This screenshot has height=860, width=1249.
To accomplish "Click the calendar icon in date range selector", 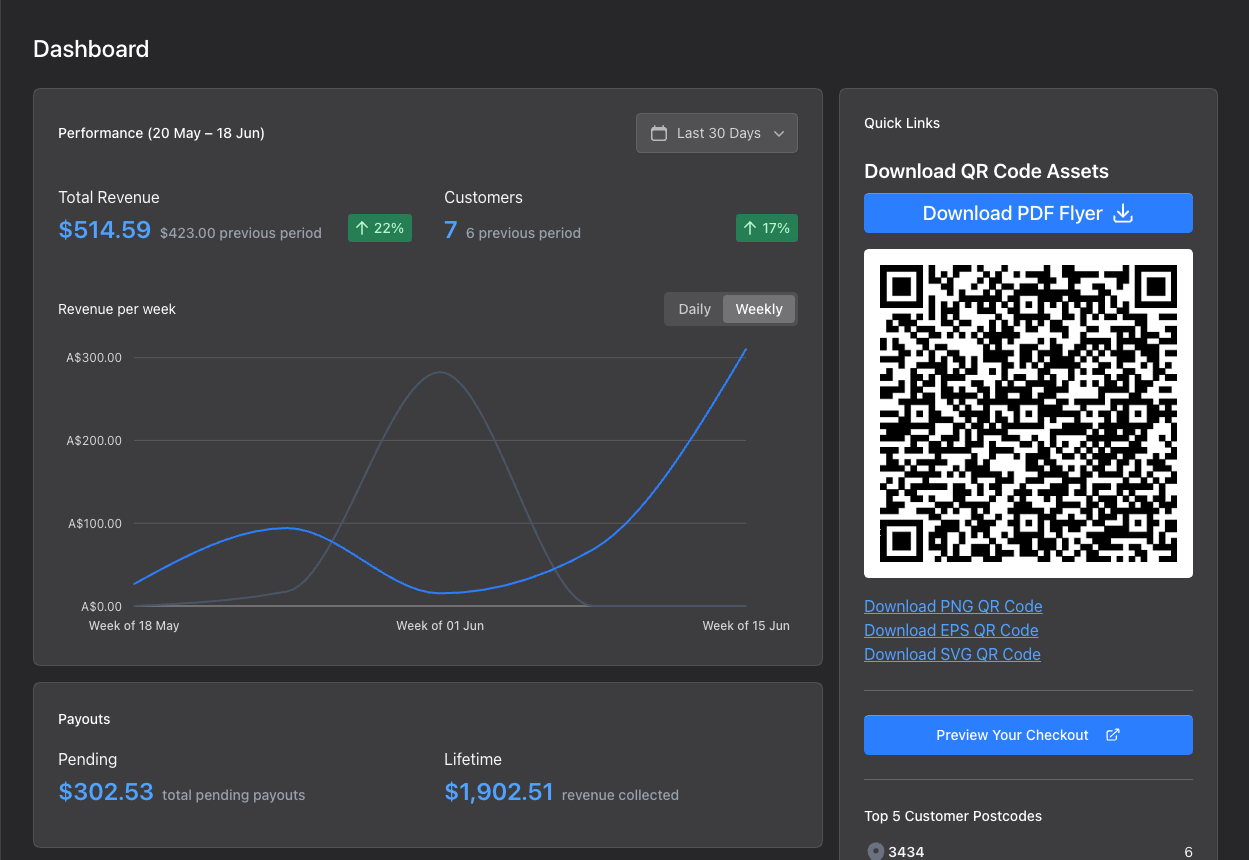I will click(x=659, y=133).
